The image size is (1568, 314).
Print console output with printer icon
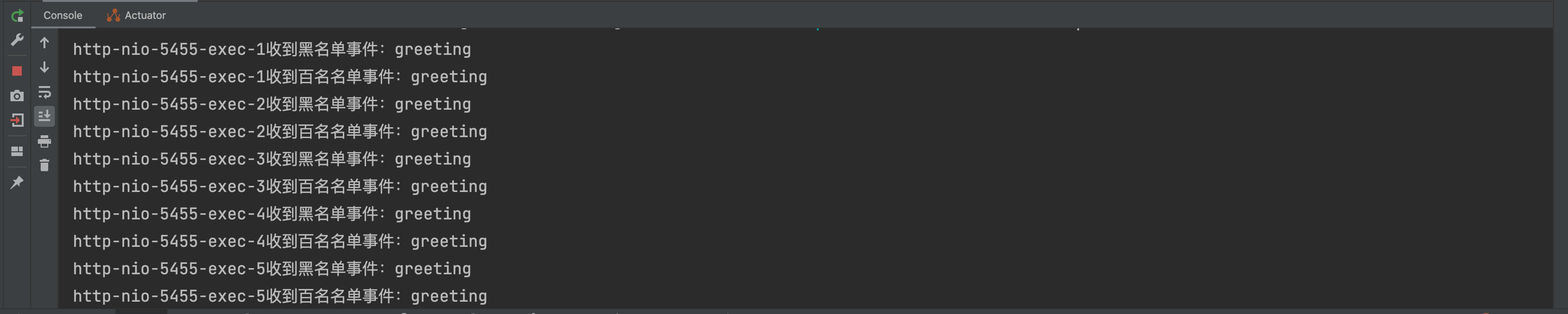click(44, 141)
